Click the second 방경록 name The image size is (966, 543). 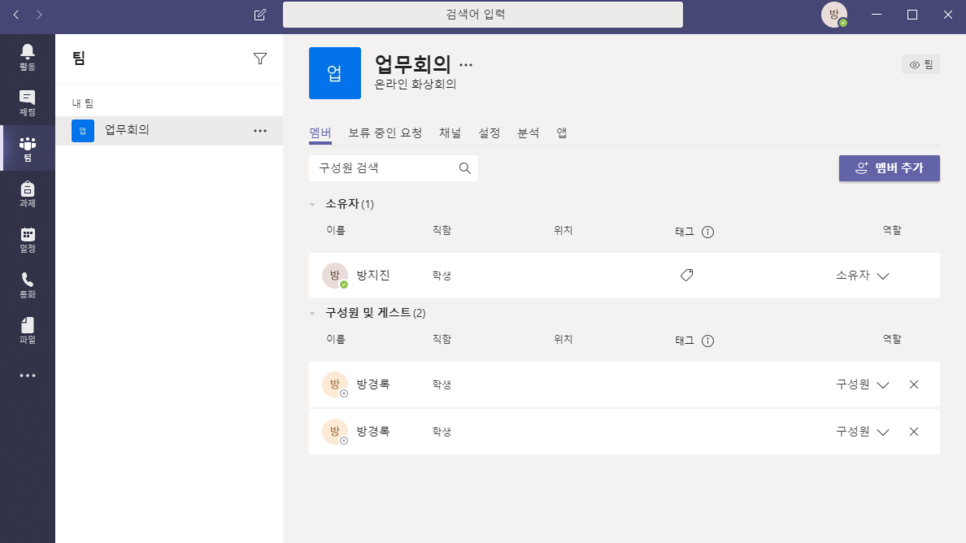(x=373, y=431)
